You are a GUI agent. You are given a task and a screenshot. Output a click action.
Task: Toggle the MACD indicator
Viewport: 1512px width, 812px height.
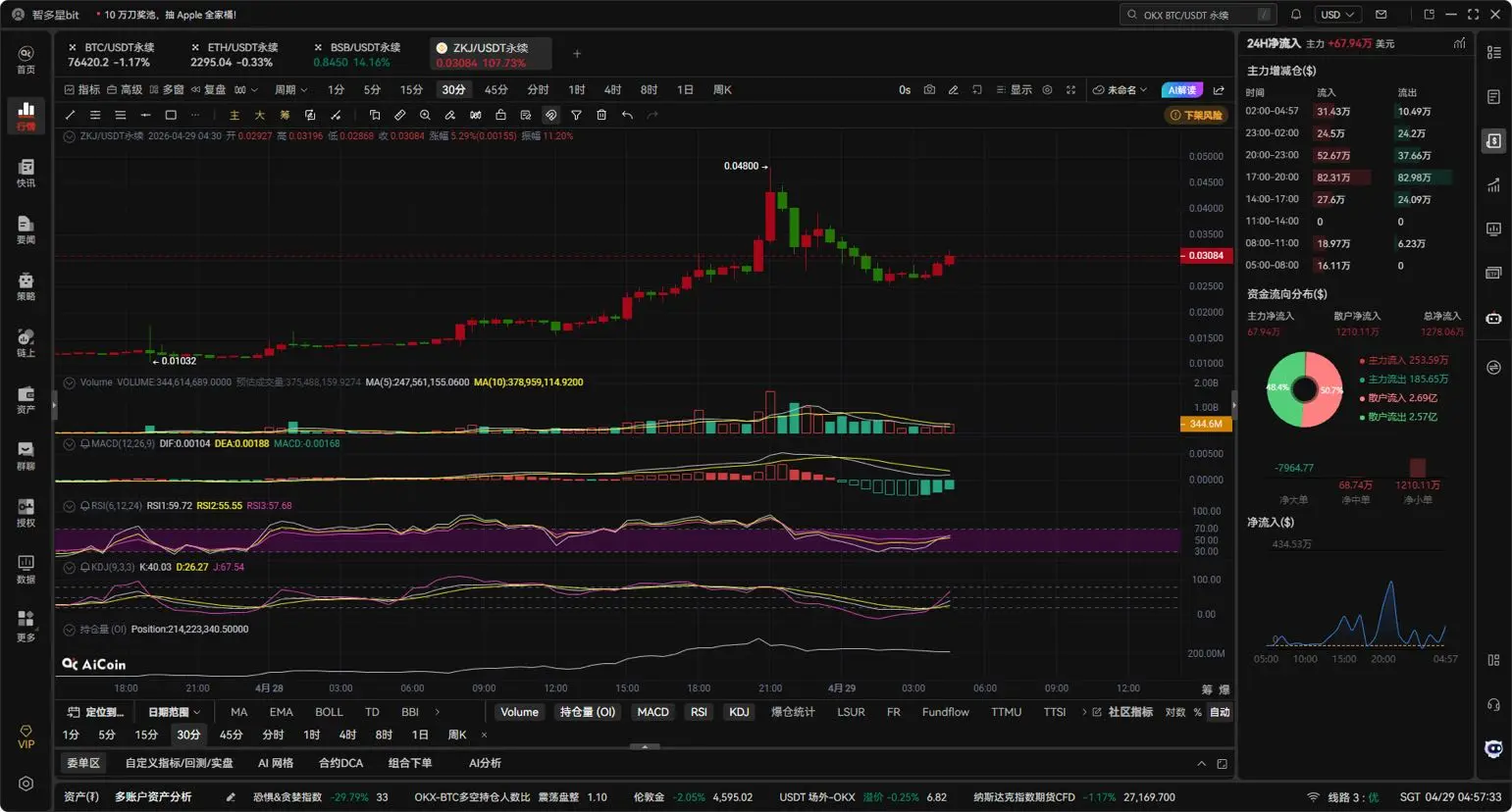[x=652, y=712]
